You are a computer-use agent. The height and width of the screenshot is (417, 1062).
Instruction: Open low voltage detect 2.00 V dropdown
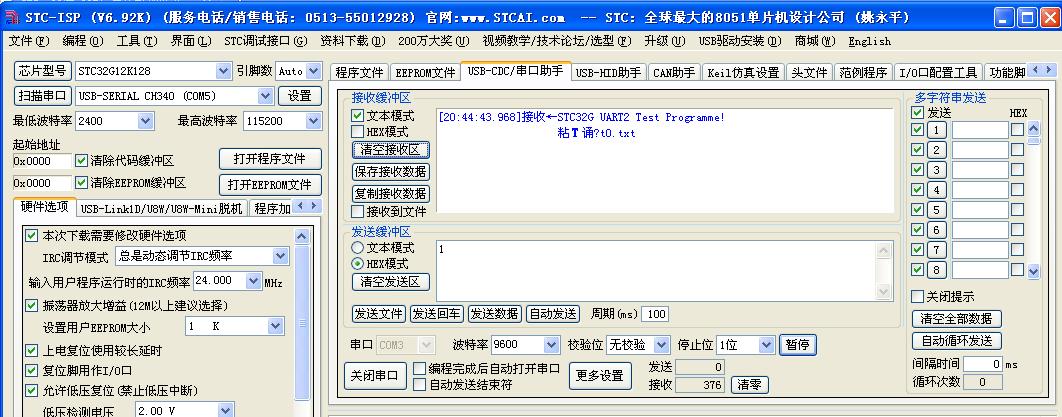click(x=226, y=410)
